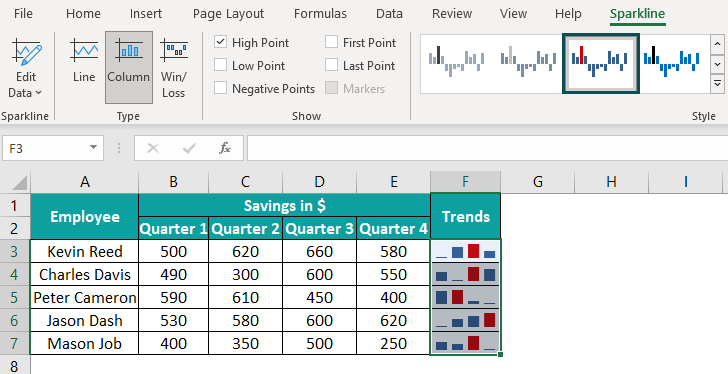Click the Employee header cell
This screenshot has width=728, height=374.
pyautogui.click(x=84, y=216)
